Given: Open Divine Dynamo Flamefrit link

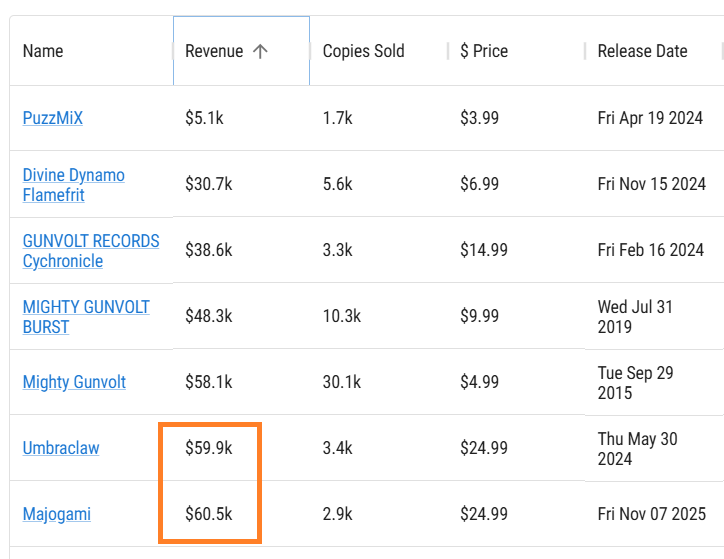Looking at the screenshot, I should point(73,185).
